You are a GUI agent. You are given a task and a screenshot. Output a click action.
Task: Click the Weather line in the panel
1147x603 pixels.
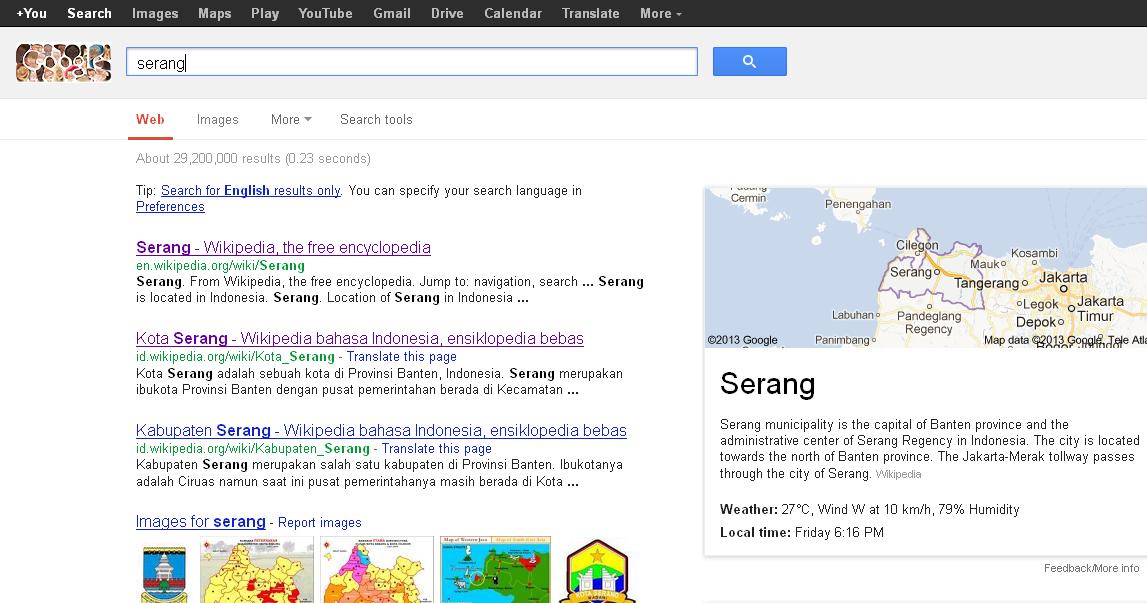click(870, 509)
